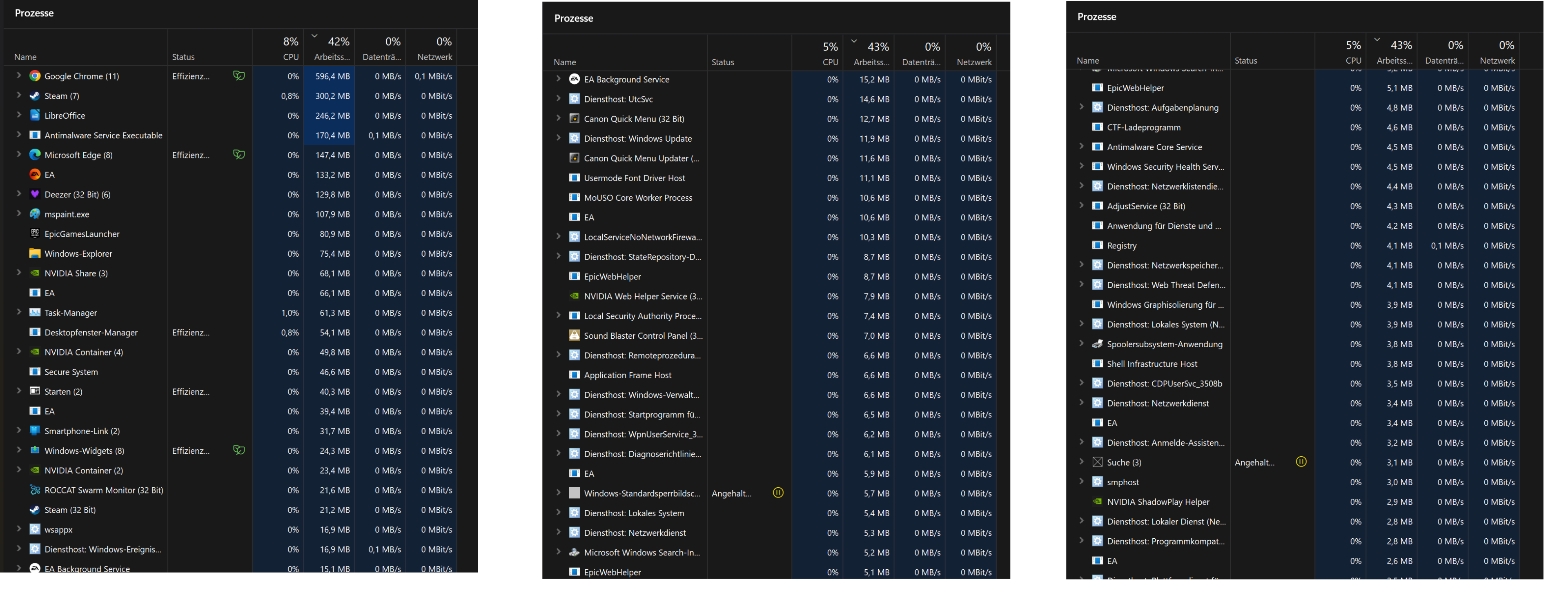This screenshot has width=1568, height=595.
Task: Click the Name column header in right panel
Action: coord(1087,60)
